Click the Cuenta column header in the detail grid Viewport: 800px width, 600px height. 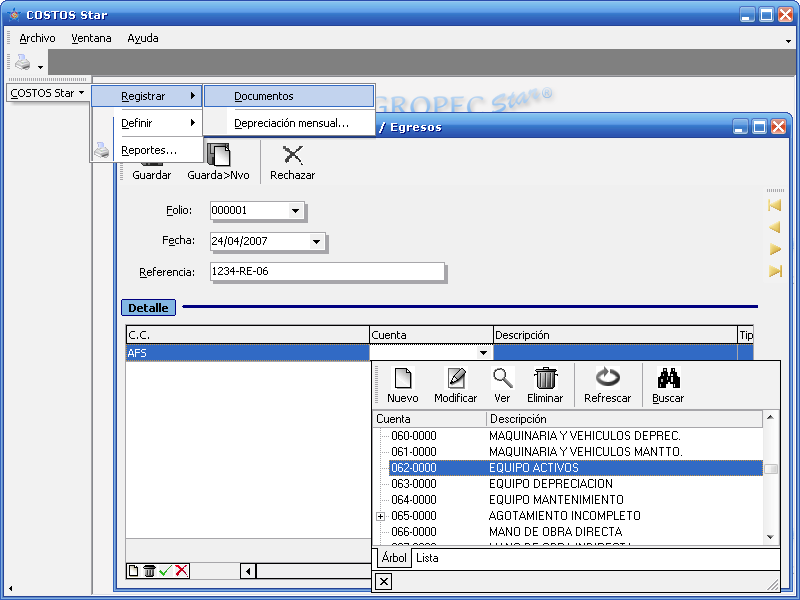point(431,335)
